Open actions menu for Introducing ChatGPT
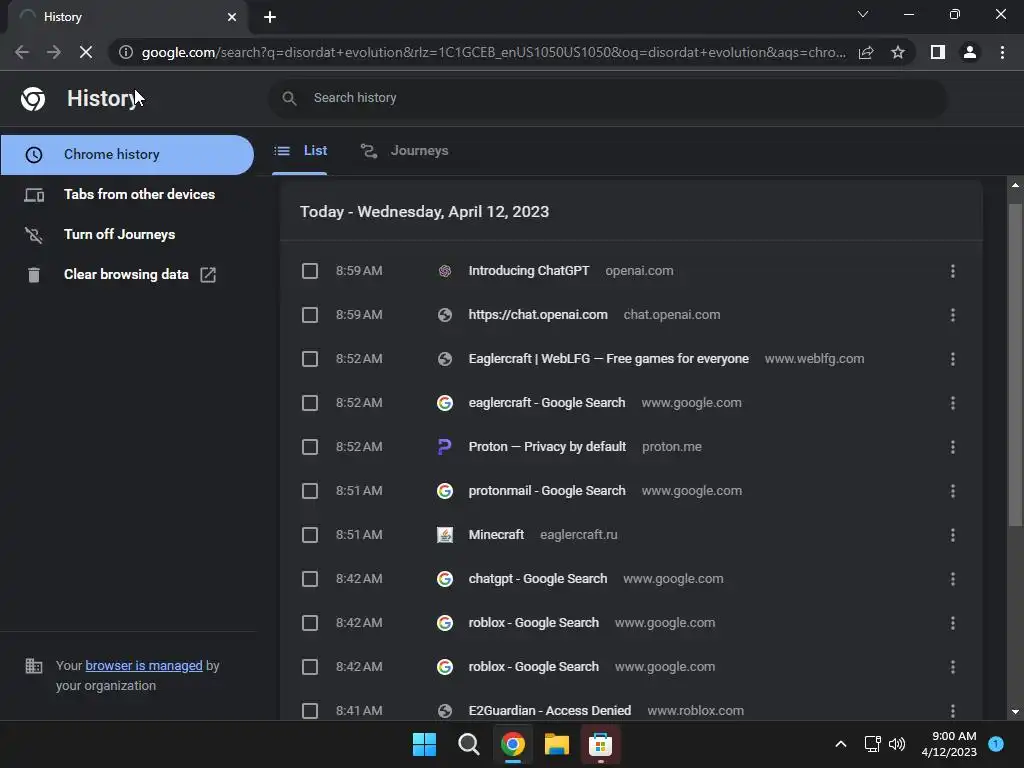Image resolution: width=1024 pixels, height=768 pixels. pyautogui.click(x=953, y=271)
